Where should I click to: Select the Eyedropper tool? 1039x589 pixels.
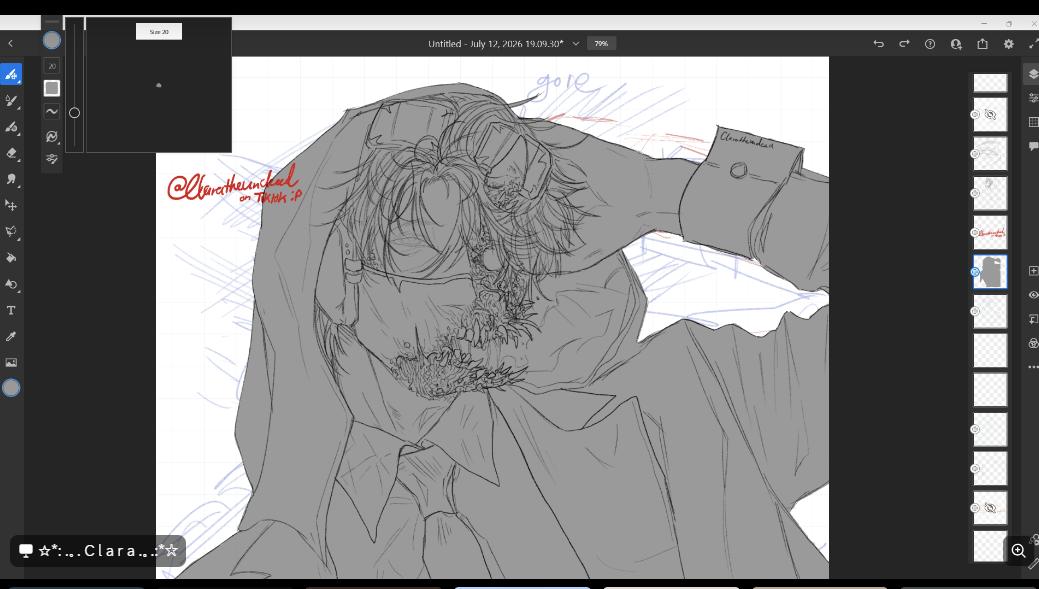tap(11, 337)
